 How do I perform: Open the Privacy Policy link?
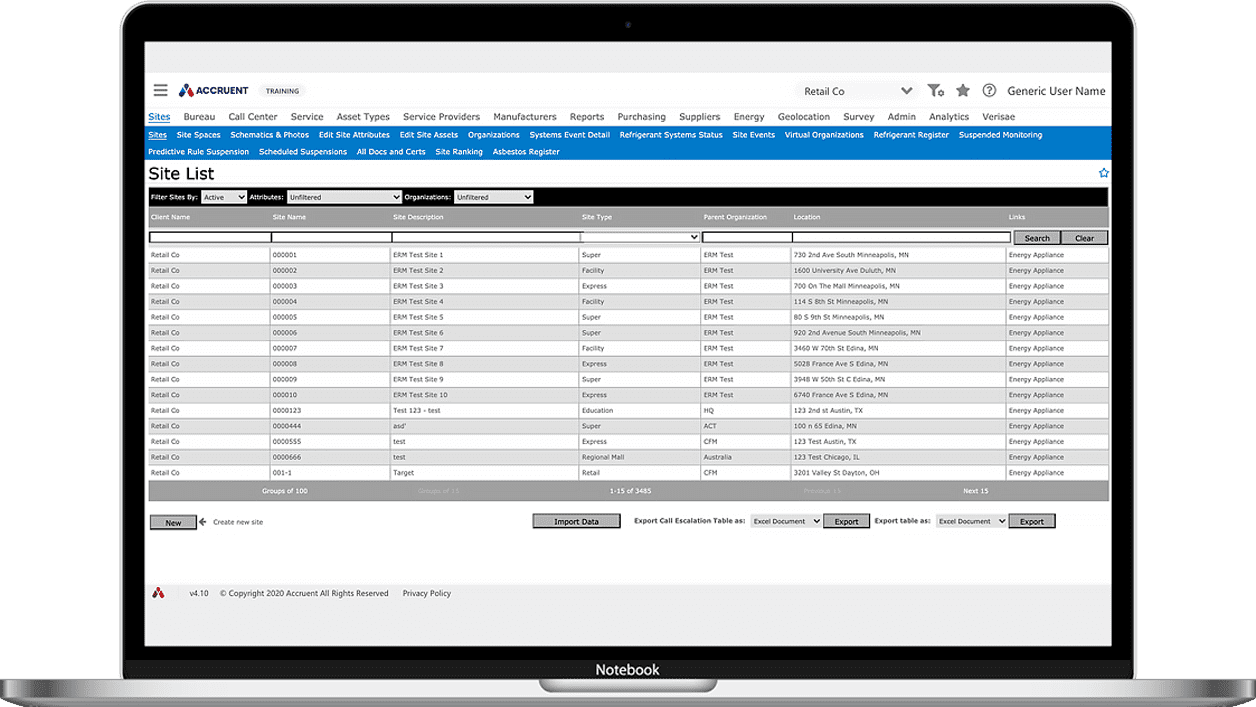(x=427, y=593)
